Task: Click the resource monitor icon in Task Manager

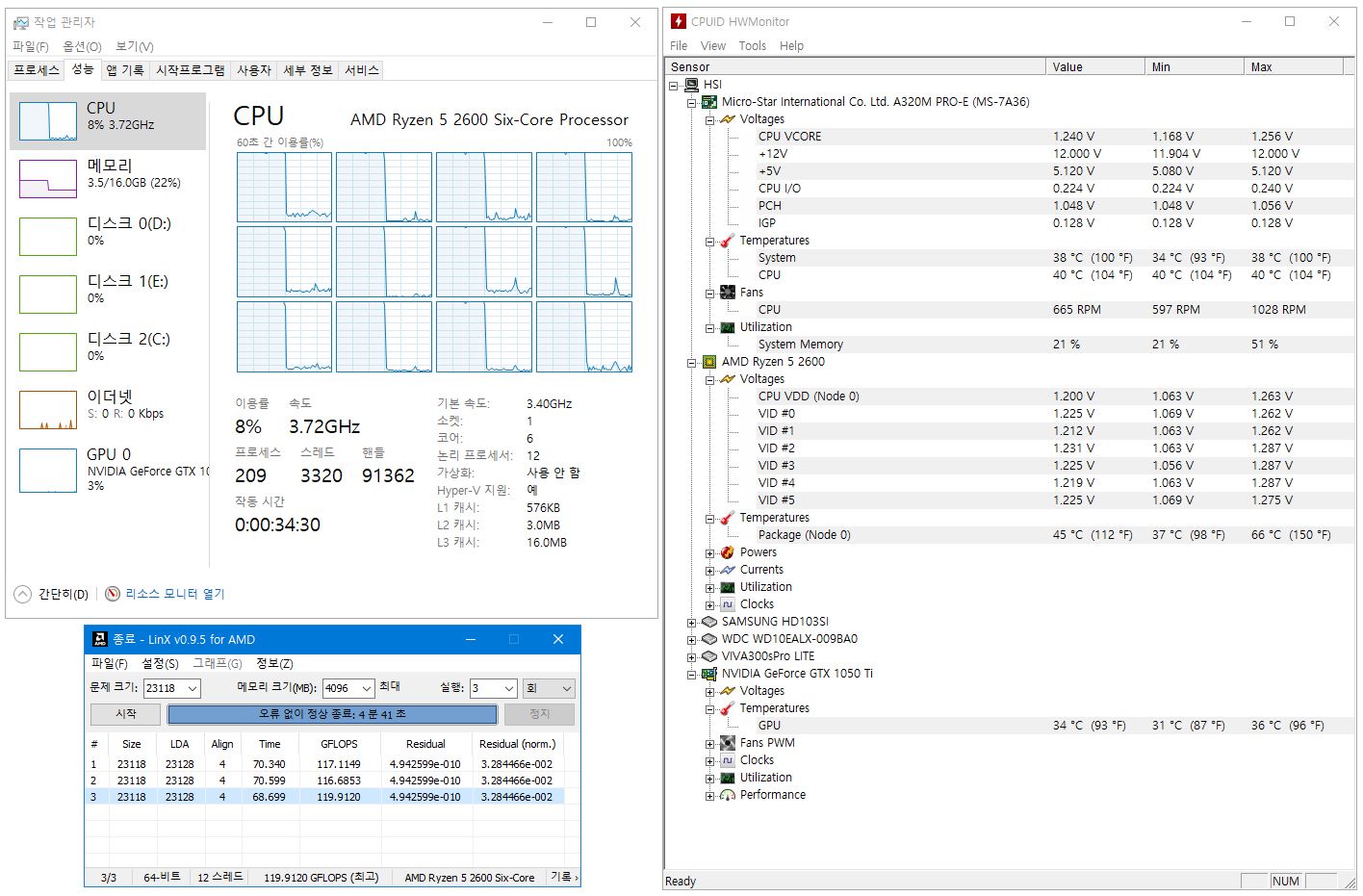Action: 113,594
